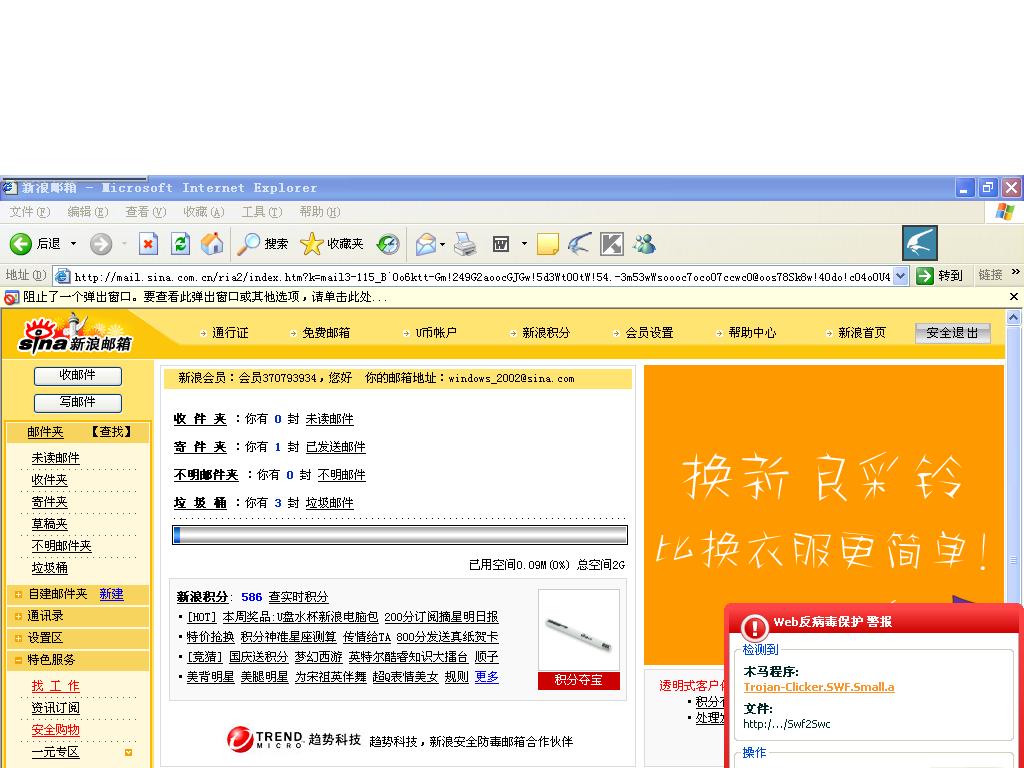Open the 文件(F) menu
This screenshot has height=768, width=1024.
(x=29, y=212)
